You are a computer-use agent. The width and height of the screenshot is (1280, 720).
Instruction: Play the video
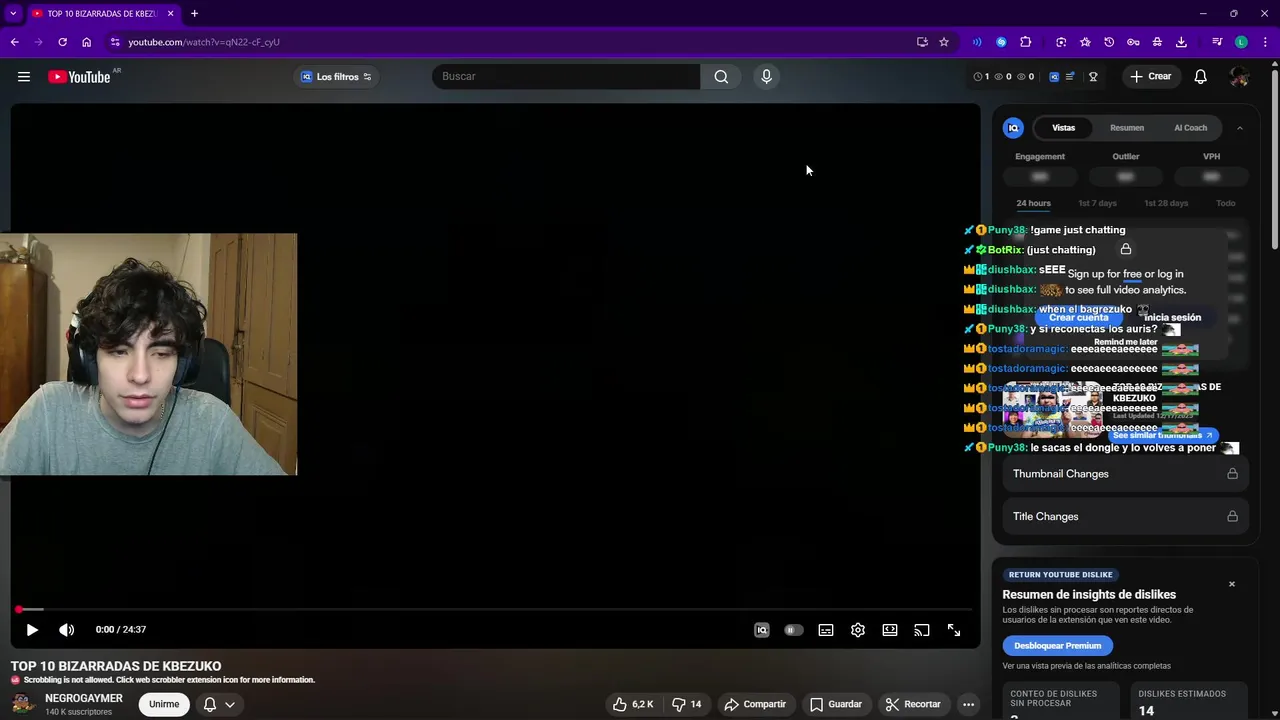[32, 630]
